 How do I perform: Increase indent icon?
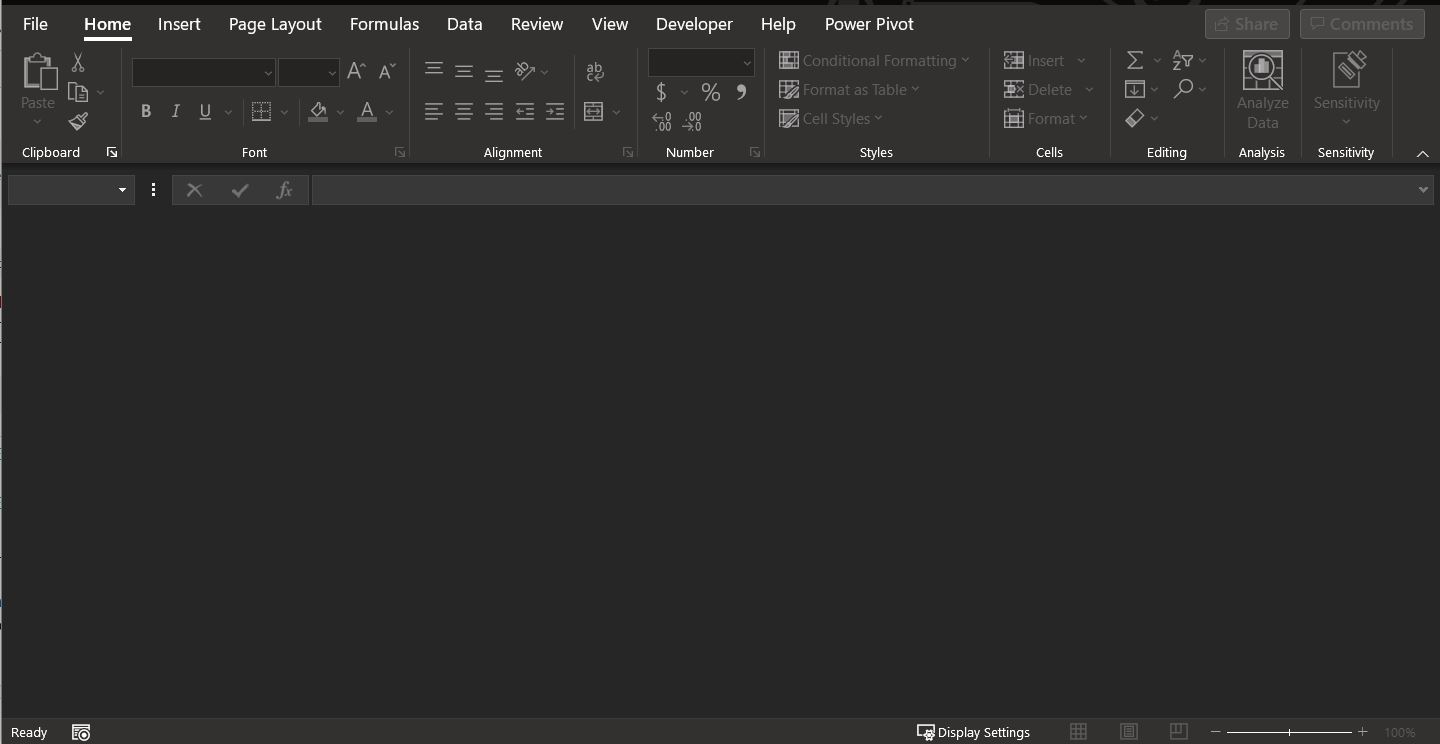tap(555, 111)
